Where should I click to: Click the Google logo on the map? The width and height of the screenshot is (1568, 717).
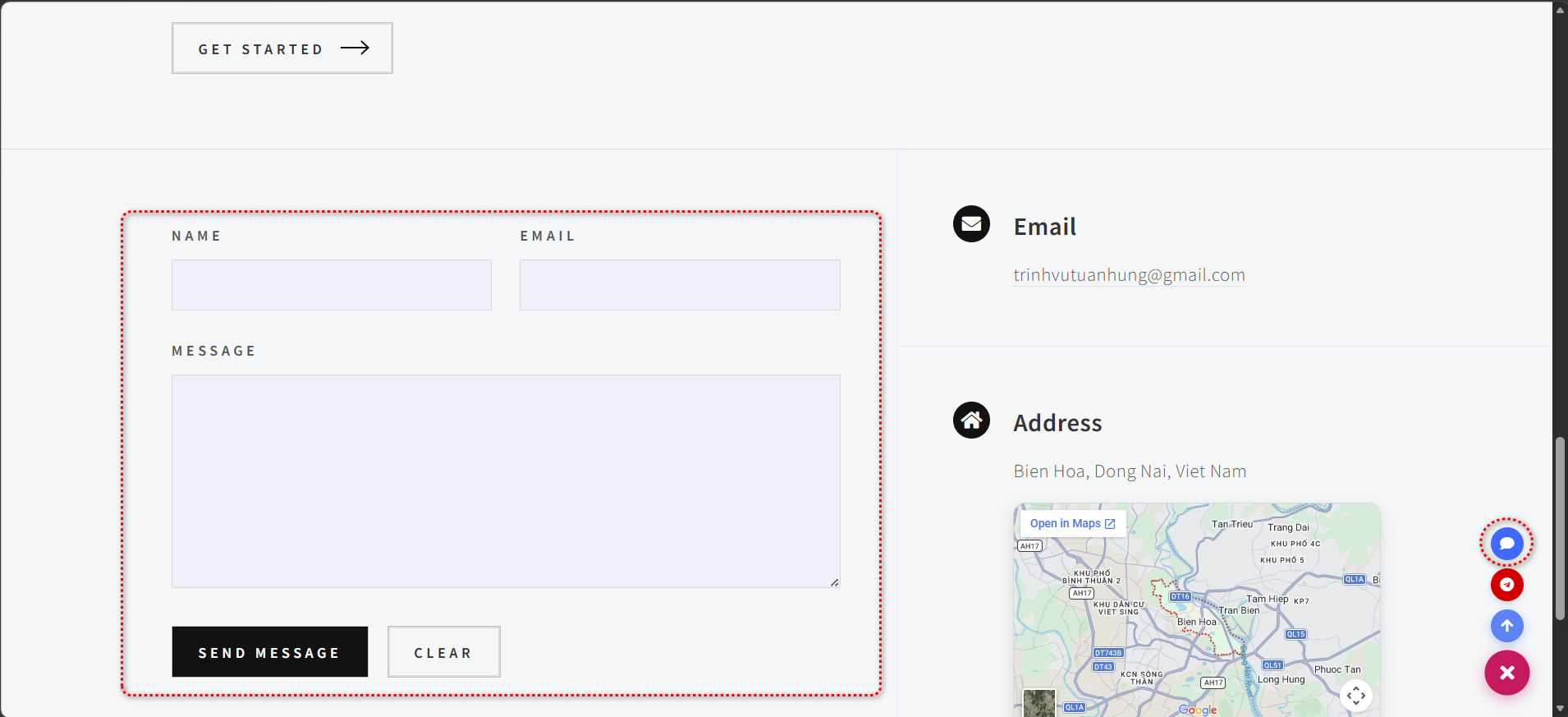(1198, 710)
